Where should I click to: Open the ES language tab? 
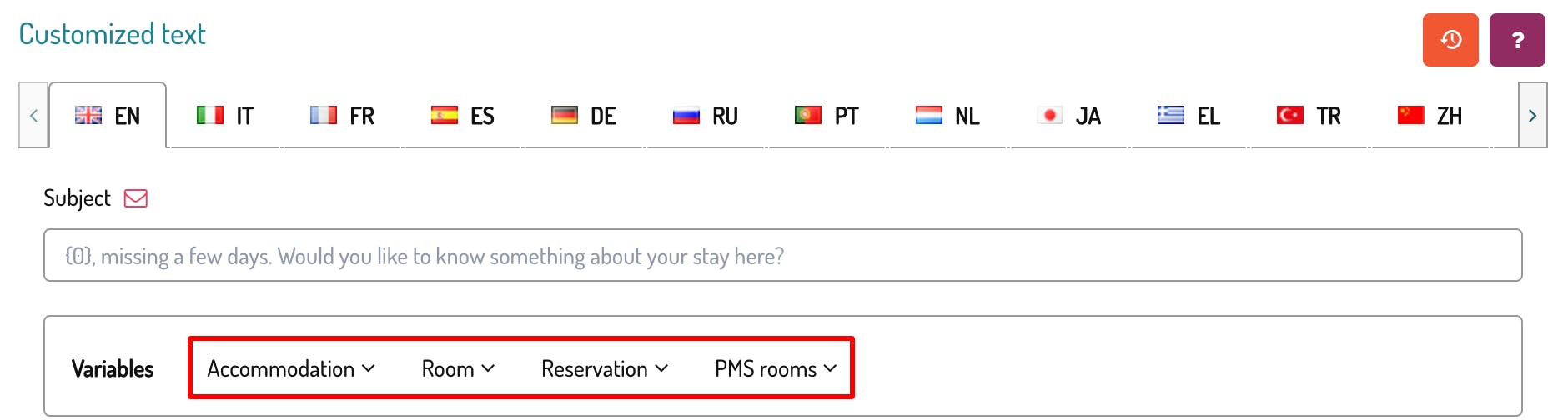(x=463, y=116)
